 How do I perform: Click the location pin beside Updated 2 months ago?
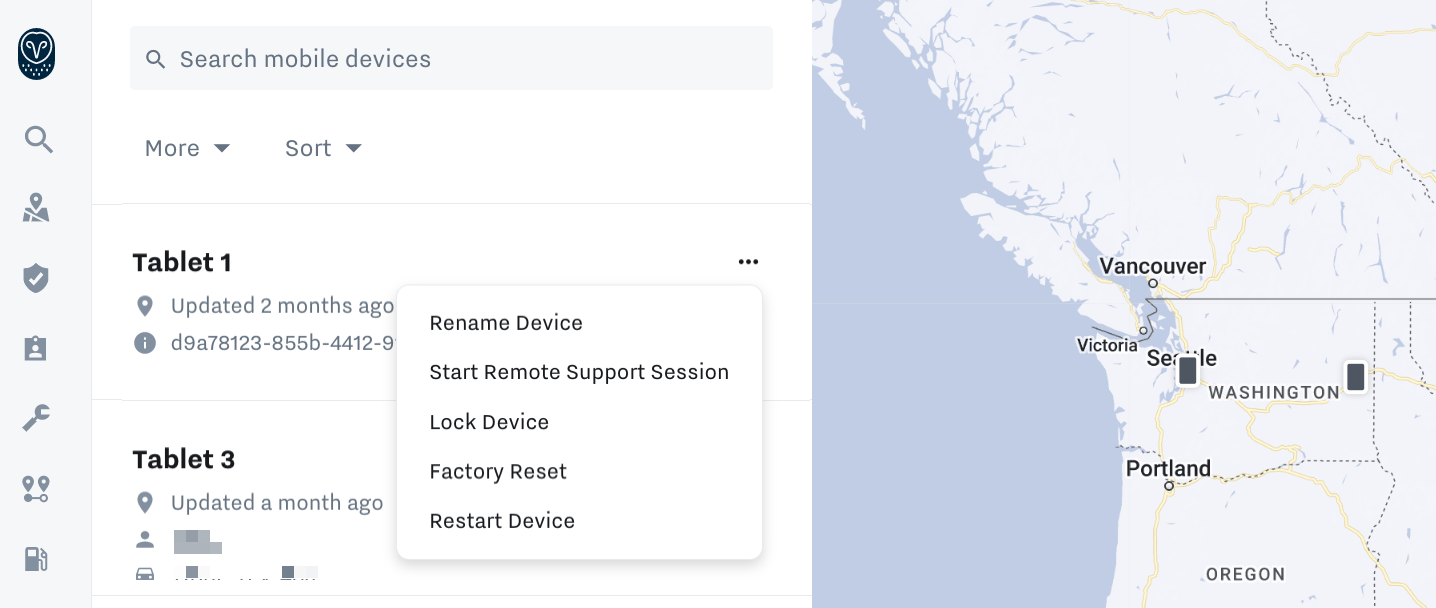point(145,306)
